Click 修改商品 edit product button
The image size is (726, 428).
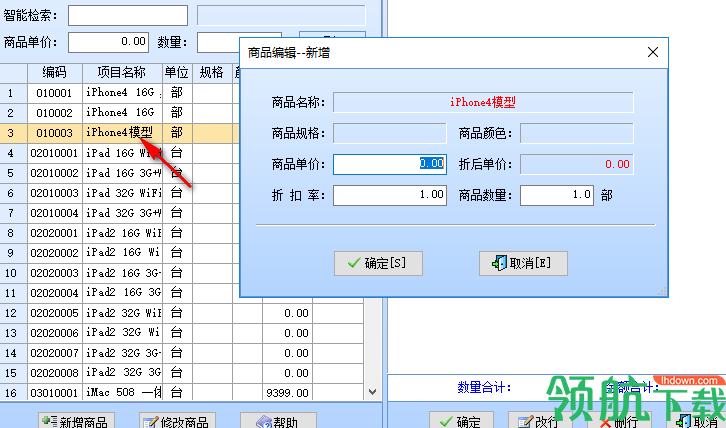(x=177, y=421)
